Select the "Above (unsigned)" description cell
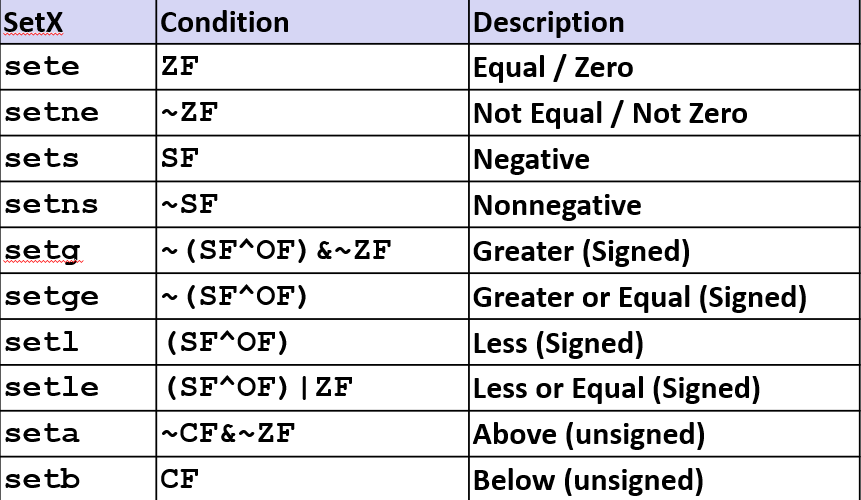 tap(589, 434)
